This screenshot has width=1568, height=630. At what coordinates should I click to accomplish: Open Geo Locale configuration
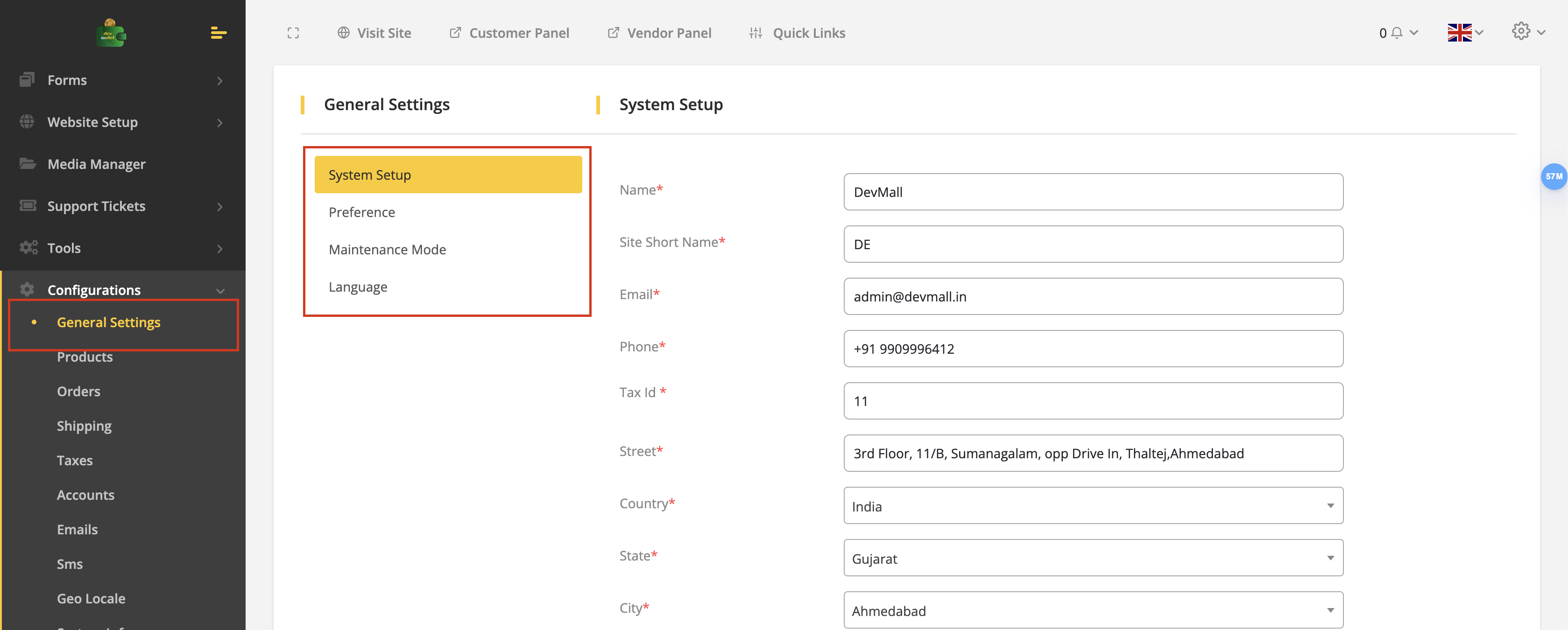point(91,598)
